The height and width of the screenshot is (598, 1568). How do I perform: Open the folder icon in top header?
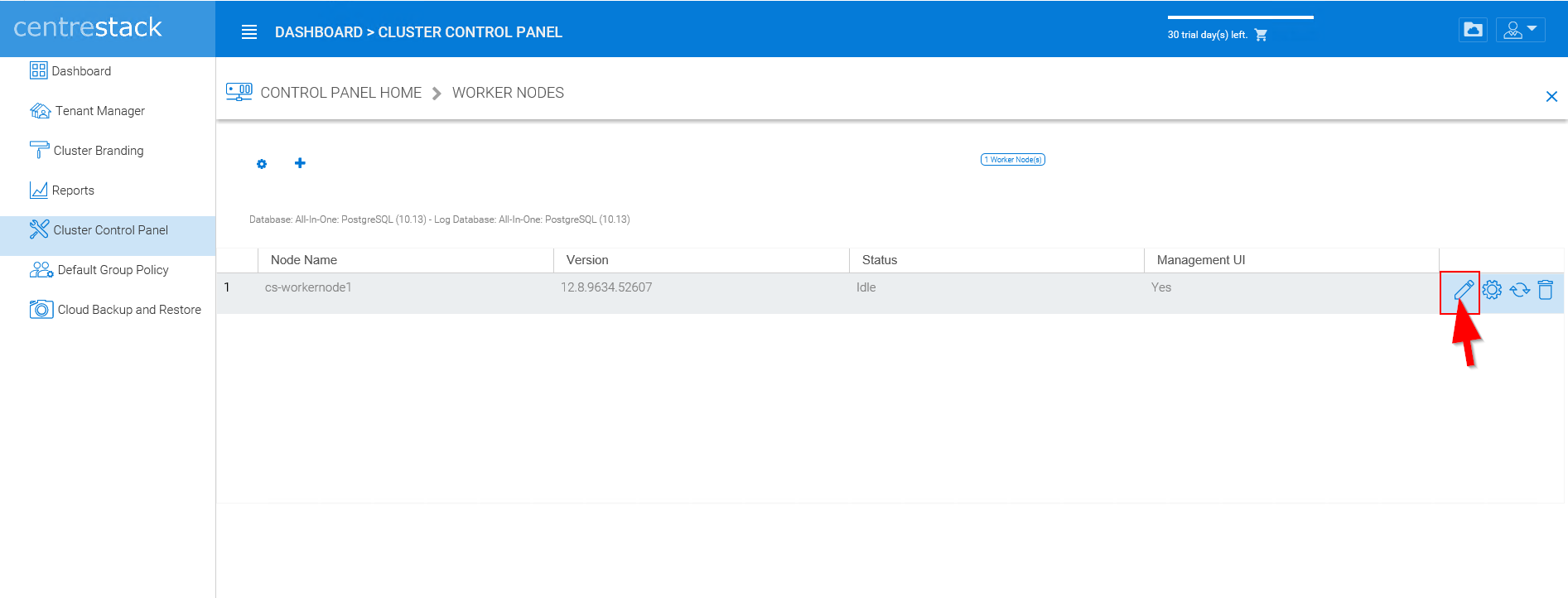click(1473, 30)
